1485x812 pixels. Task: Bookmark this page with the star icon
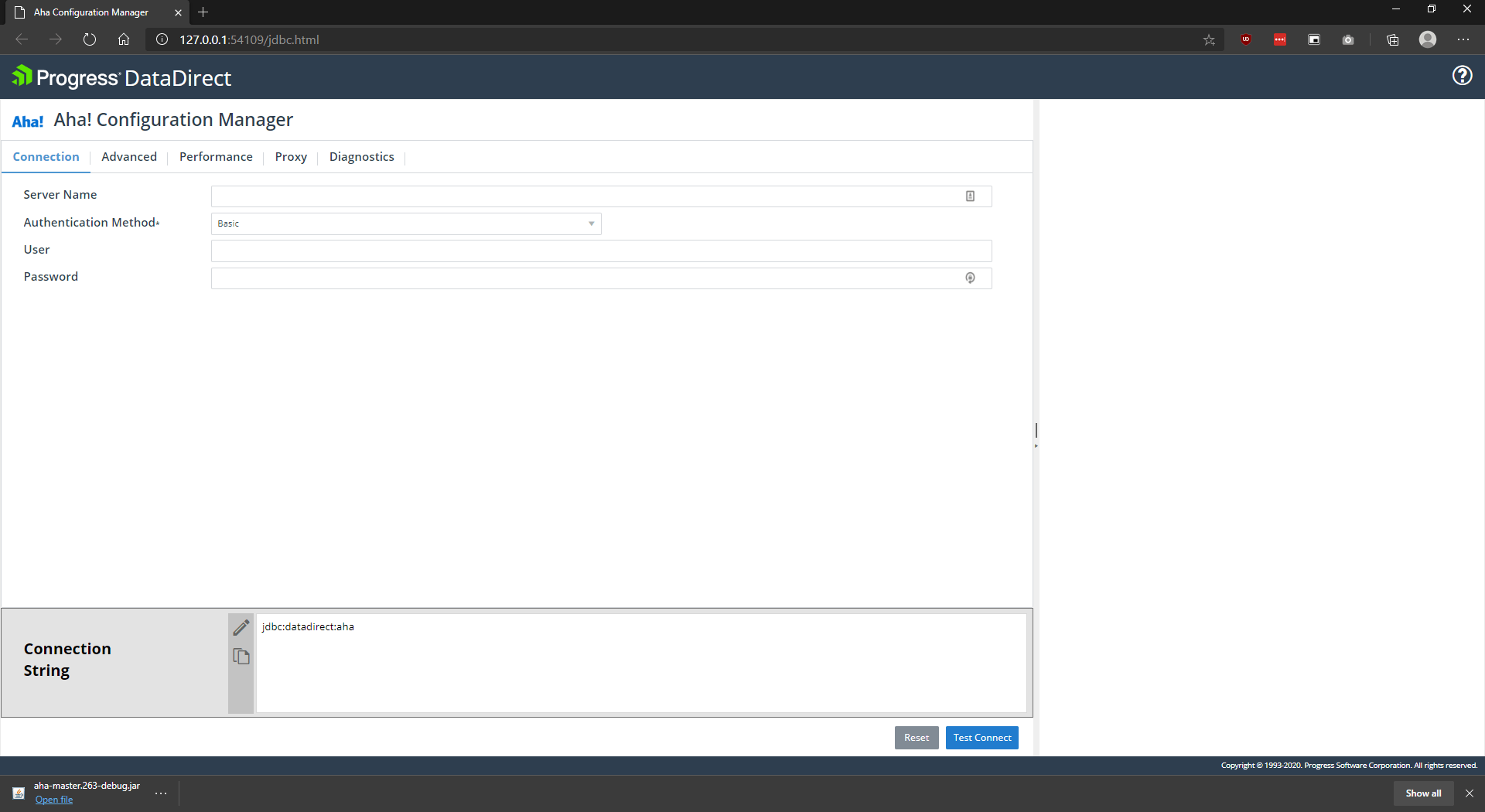tap(1209, 40)
